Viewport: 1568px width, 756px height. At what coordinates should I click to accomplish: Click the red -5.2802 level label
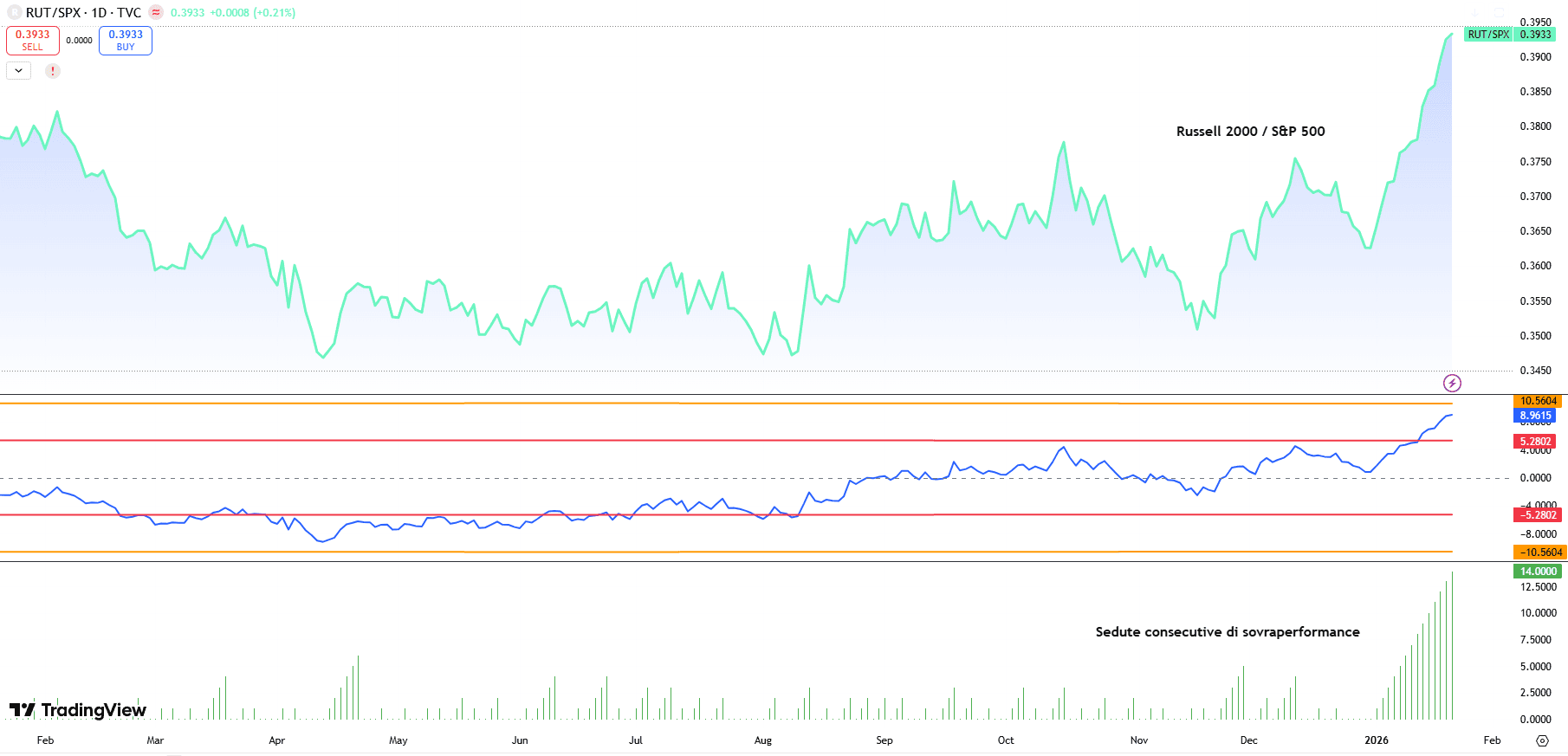1538,515
